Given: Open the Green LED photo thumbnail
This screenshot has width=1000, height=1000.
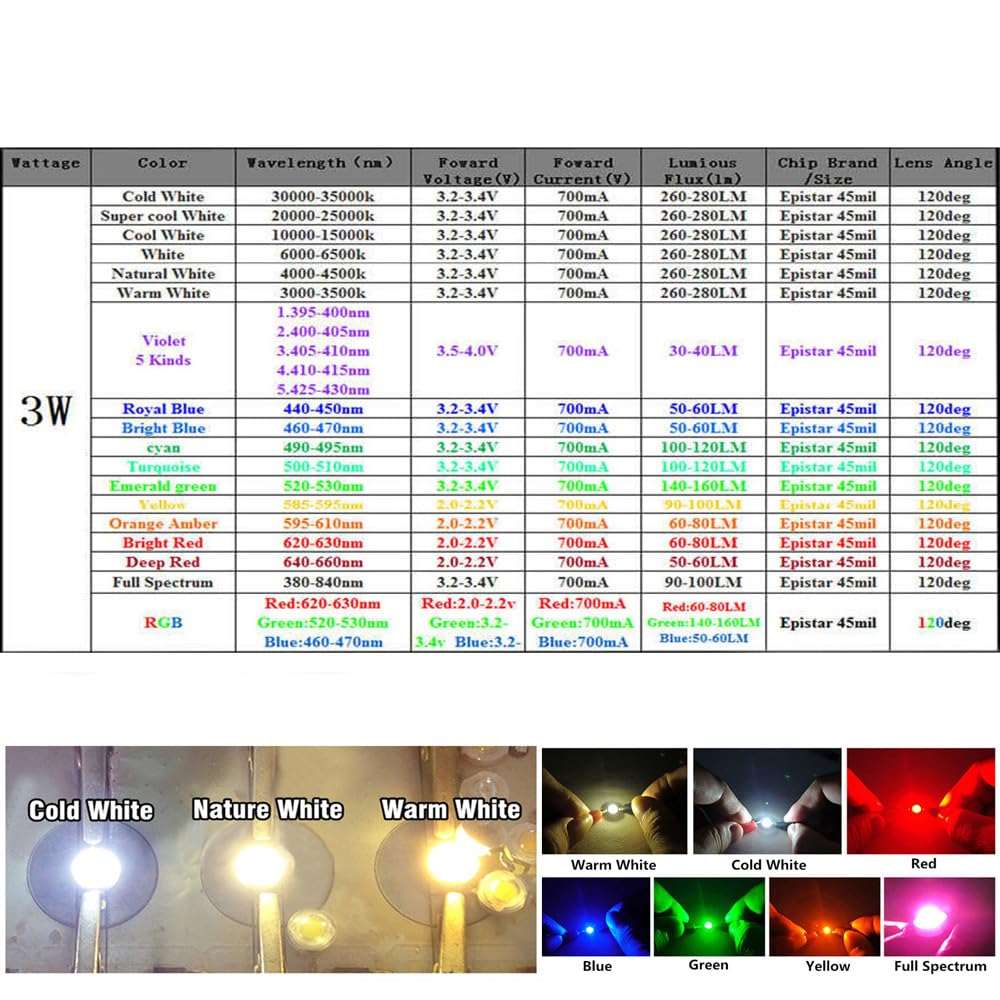Looking at the screenshot, I should pyautogui.click(x=709, y=916).
